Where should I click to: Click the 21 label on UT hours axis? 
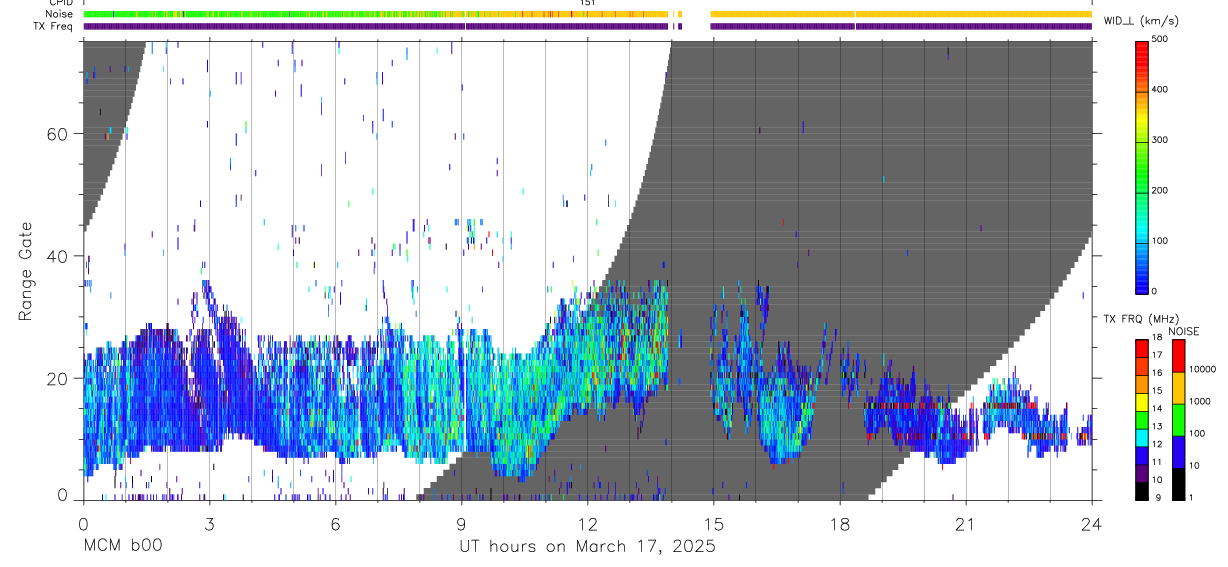pyautogui.click(x=966, y=522)
